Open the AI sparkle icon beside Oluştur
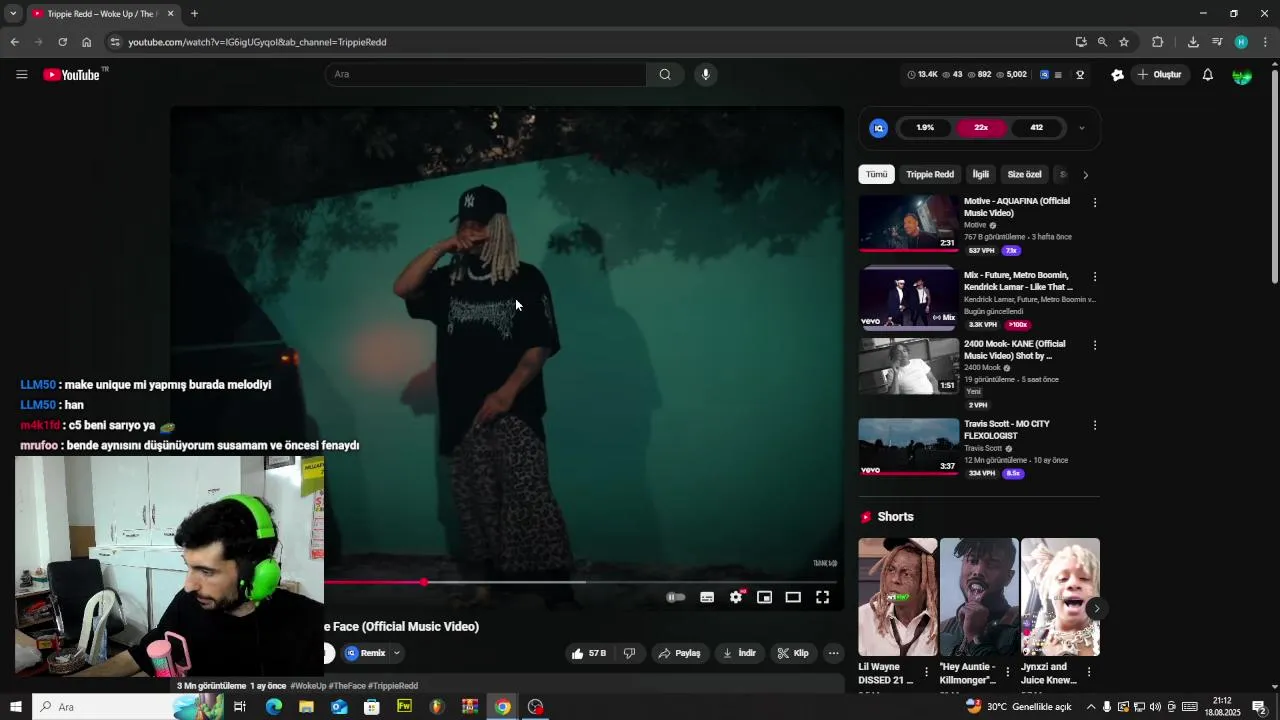The image size is (1280, 720). tap(1118, 74)
